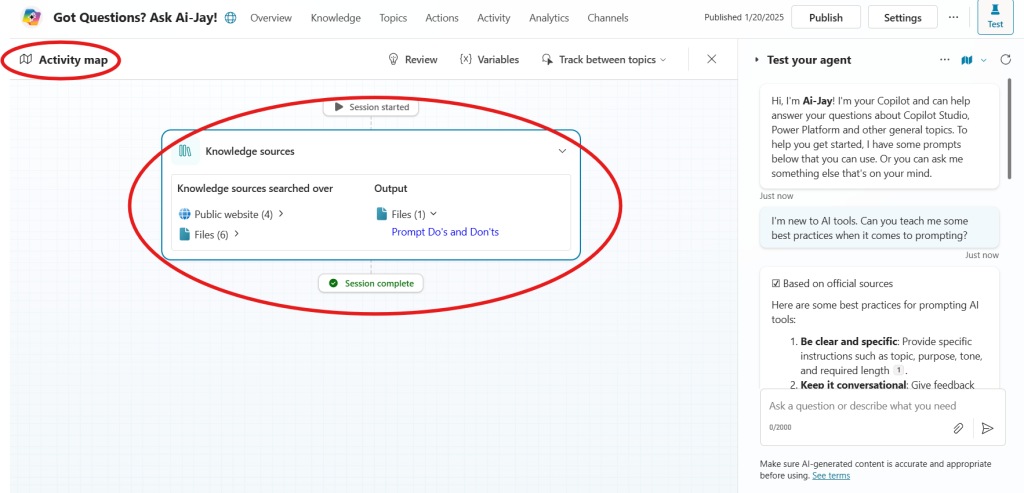1024x493 pixels.
Task: Click the Files (6) document icon
Action: [x=184, y=234]
